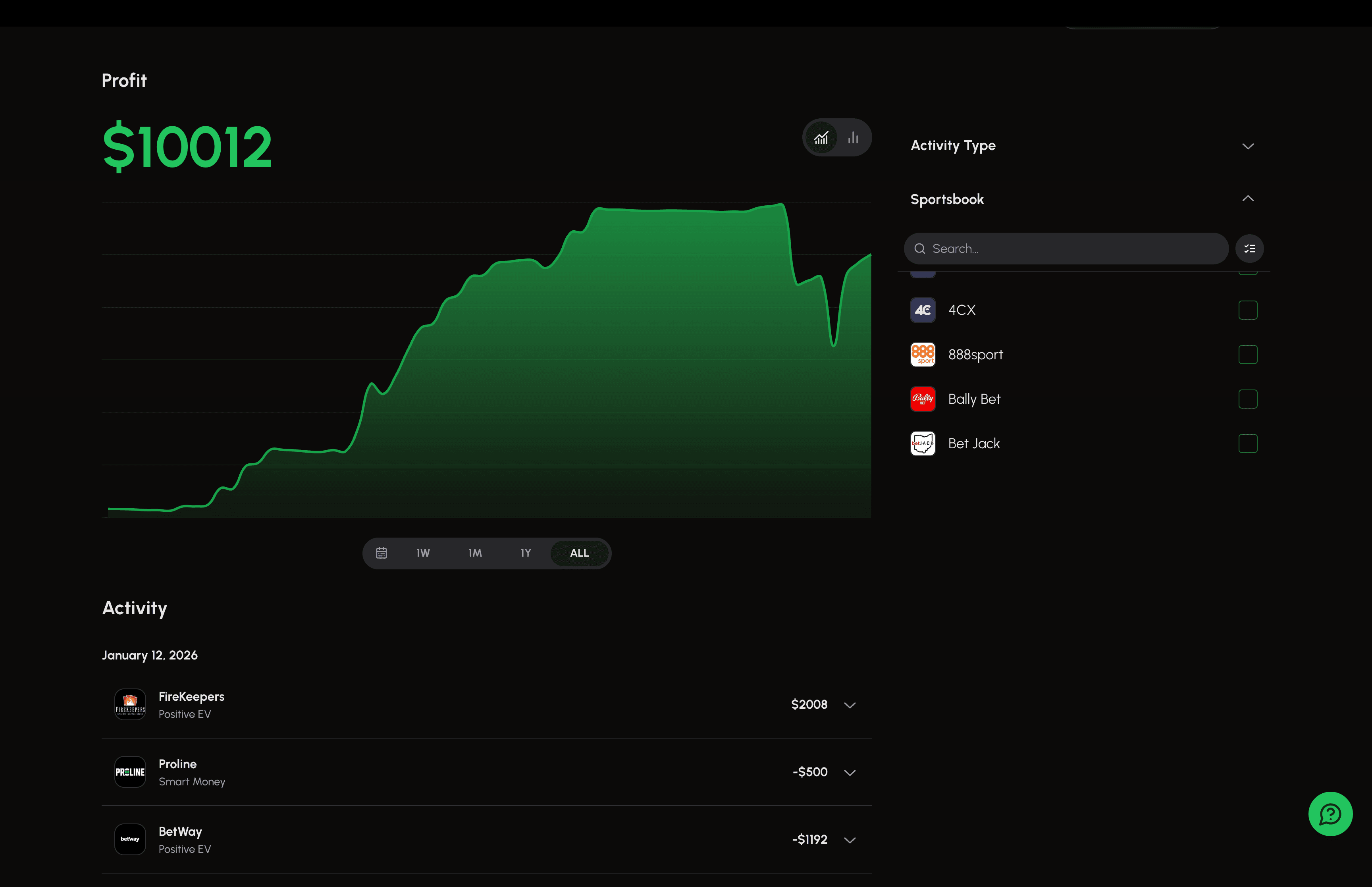
Task: Open the calendar date picker
Action: pyautogui.click(x=382, y=552)
